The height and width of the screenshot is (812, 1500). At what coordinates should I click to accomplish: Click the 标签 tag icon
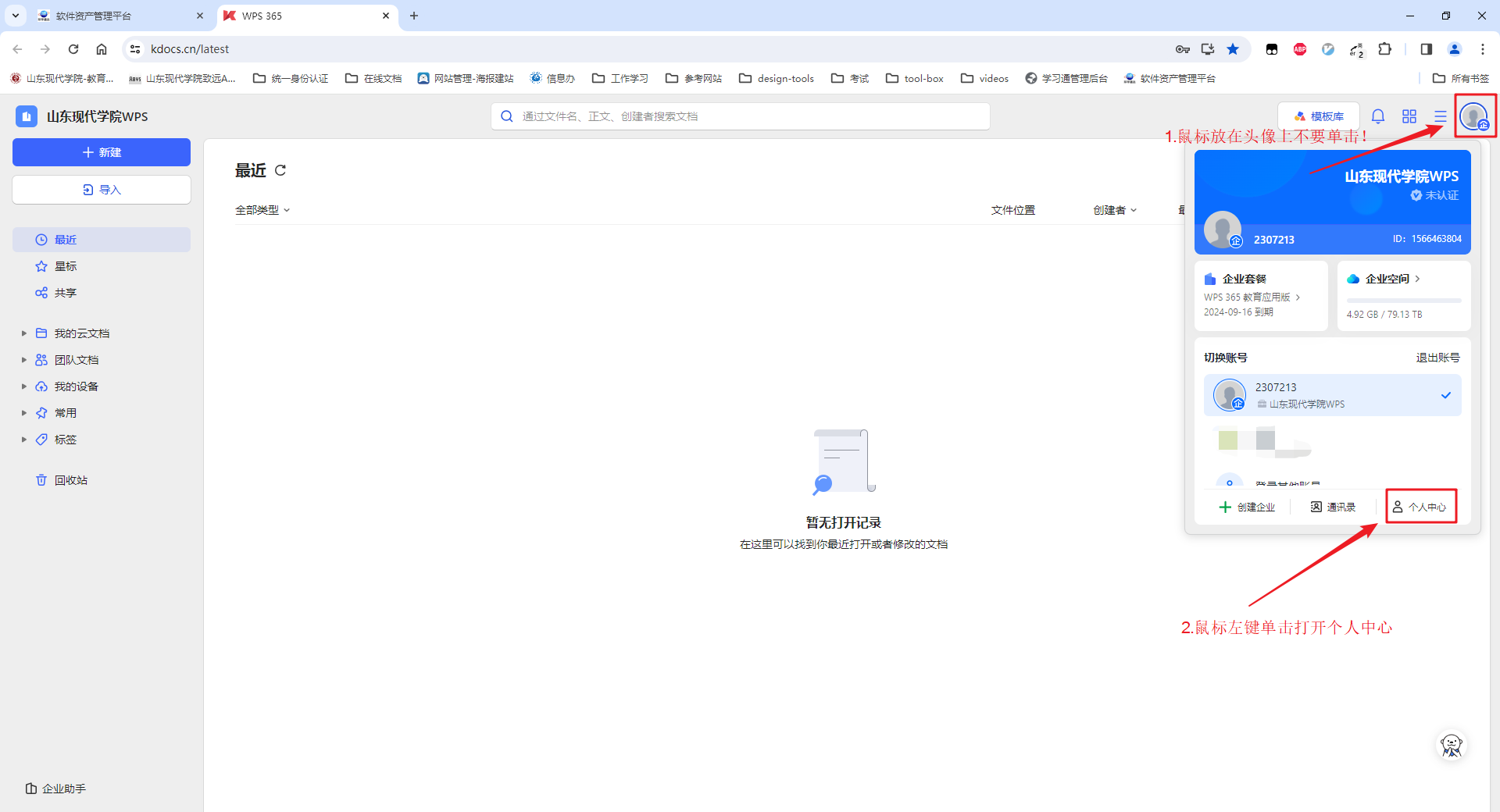(41, 440)
